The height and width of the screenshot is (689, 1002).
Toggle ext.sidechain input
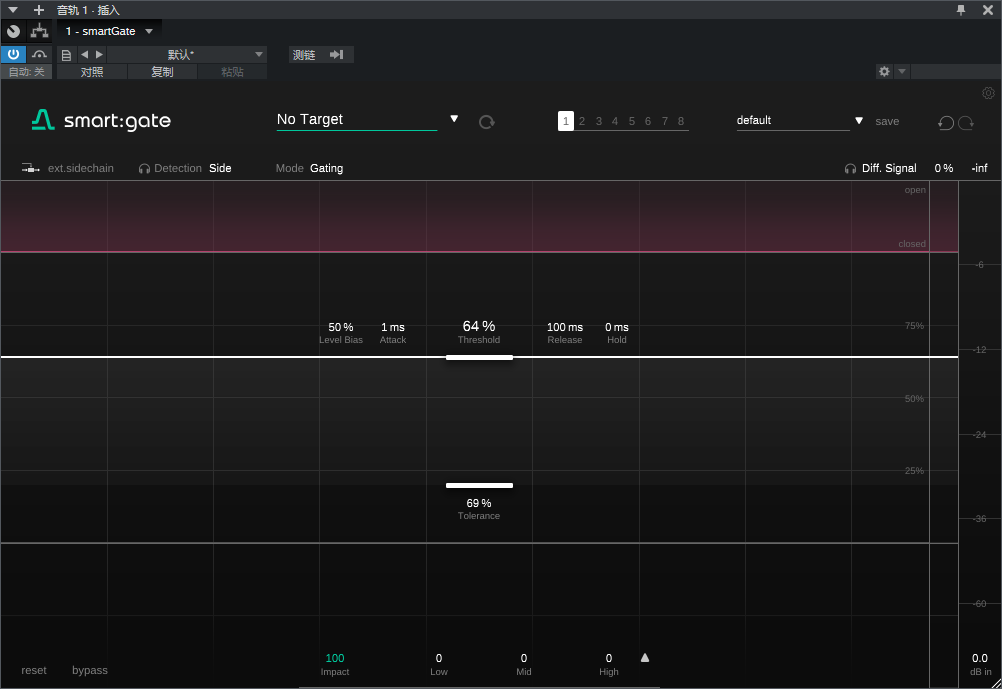(81, 168)
